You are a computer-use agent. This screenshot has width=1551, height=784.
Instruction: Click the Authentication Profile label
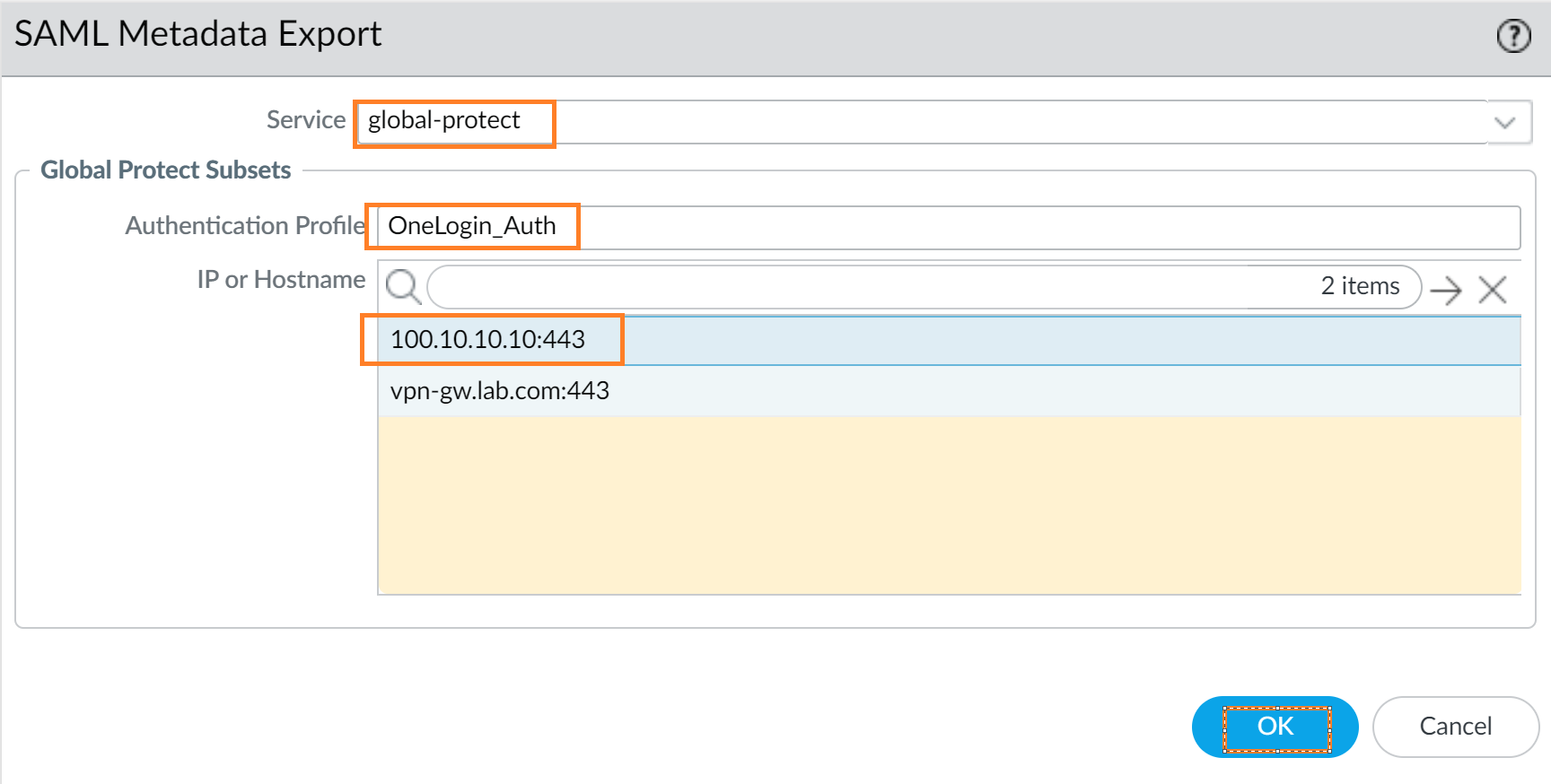(x=244, y=226)
